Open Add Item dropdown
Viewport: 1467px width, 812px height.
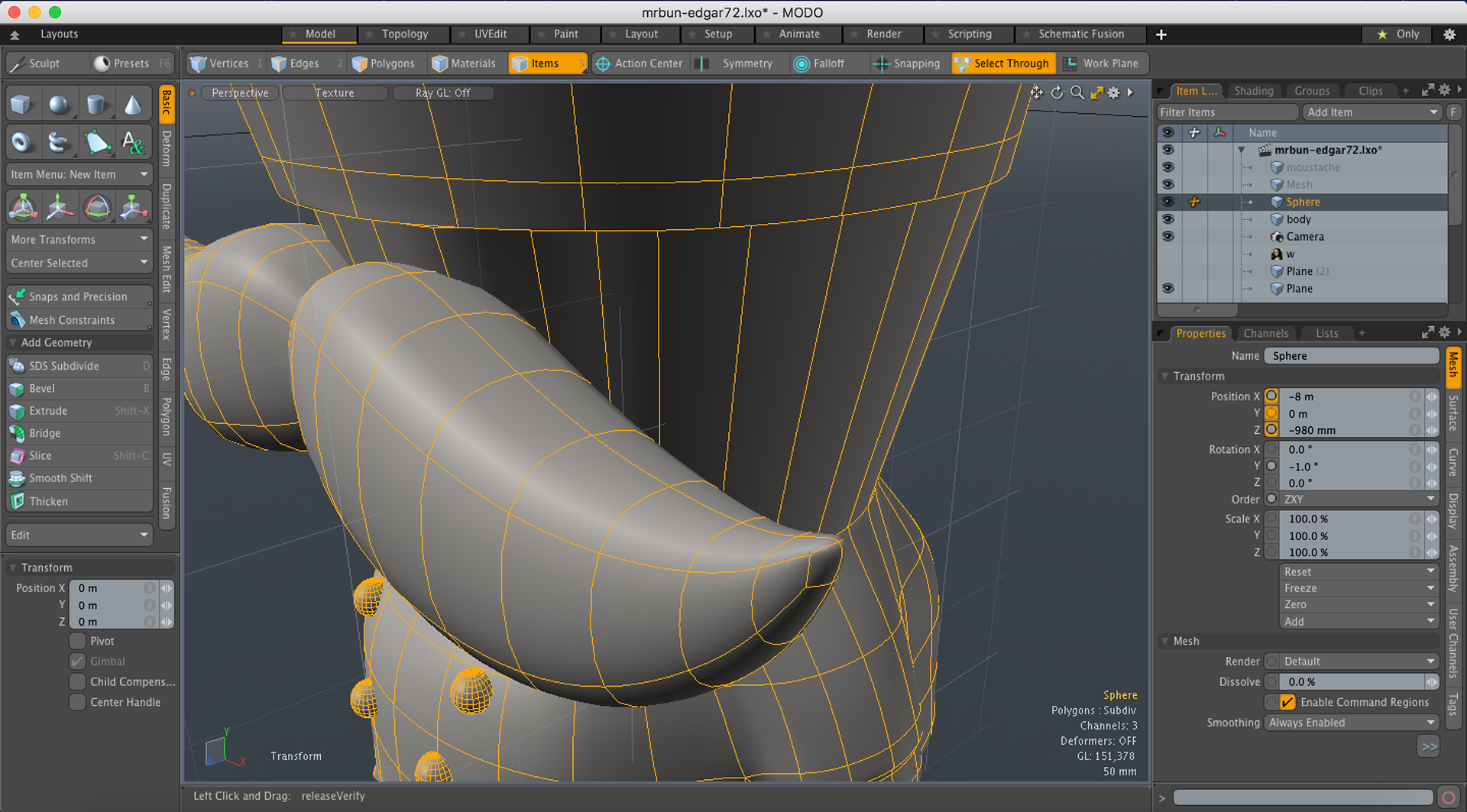[1371, 112]
